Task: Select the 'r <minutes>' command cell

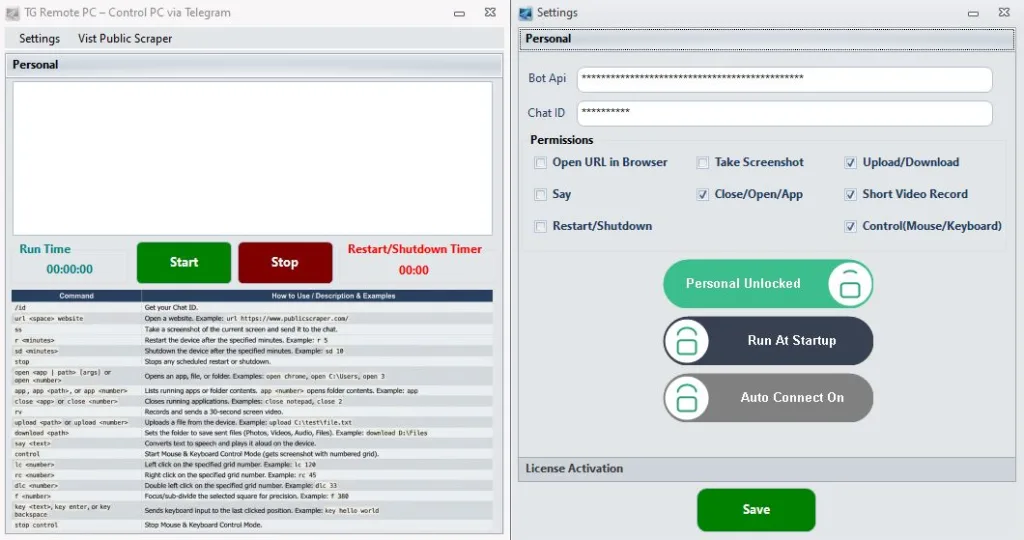Action: point(76,340)
